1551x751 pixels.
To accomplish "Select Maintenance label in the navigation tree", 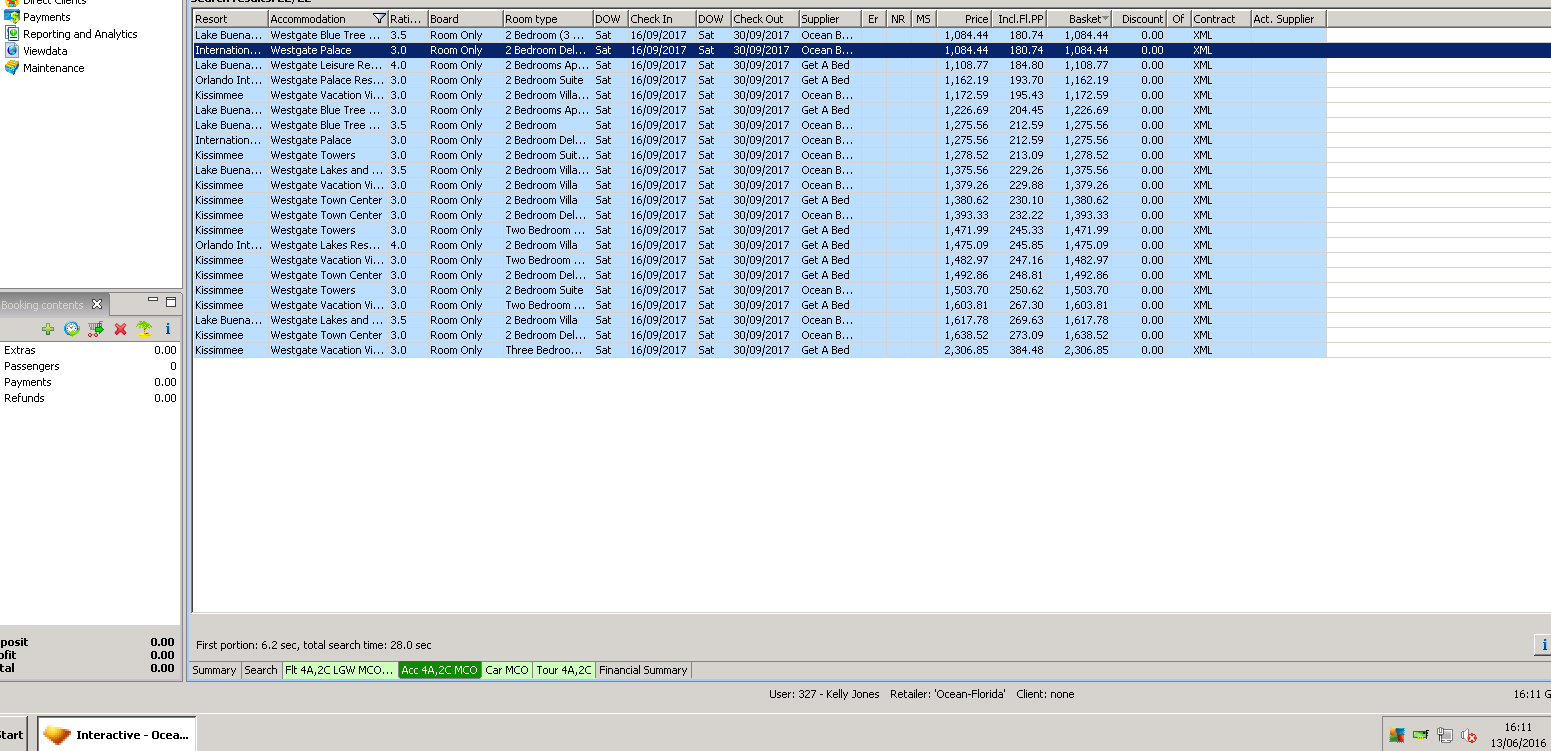I will [54, 68].
